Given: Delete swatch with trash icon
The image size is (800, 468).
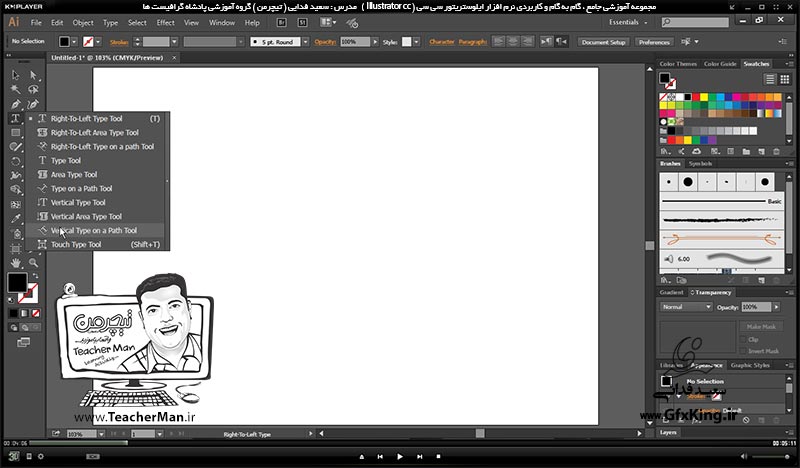Looking at the screenshot, I should point(777,152).
